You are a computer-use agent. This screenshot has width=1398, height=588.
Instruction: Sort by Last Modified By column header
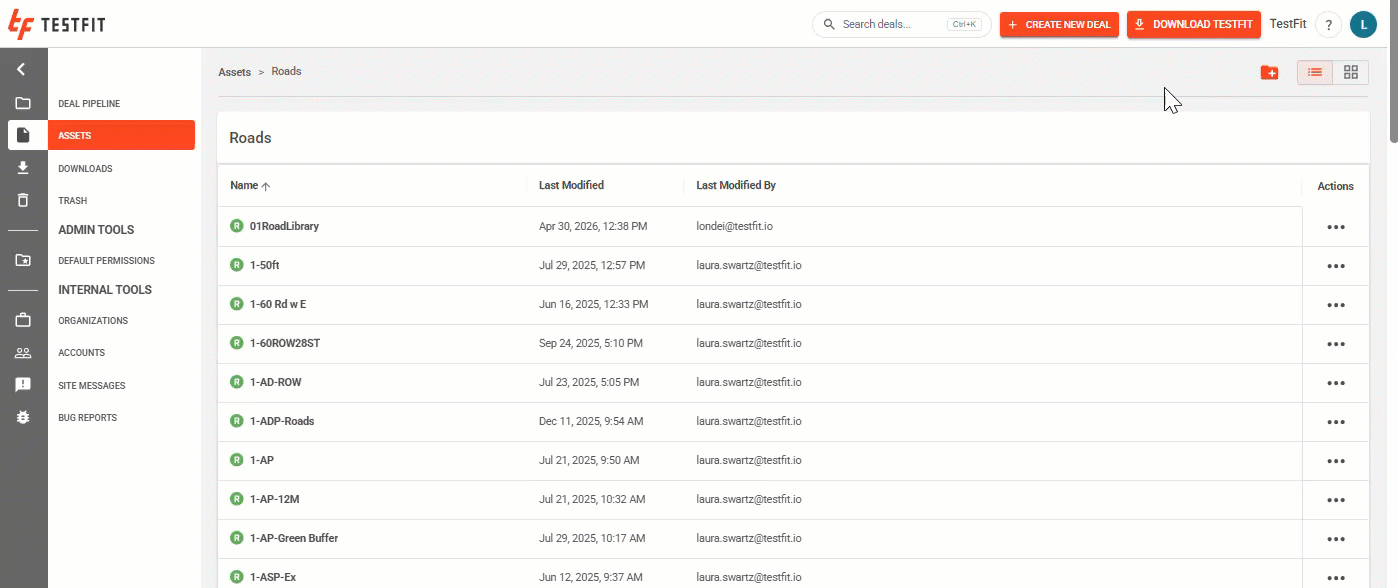(x=736, y=185)
